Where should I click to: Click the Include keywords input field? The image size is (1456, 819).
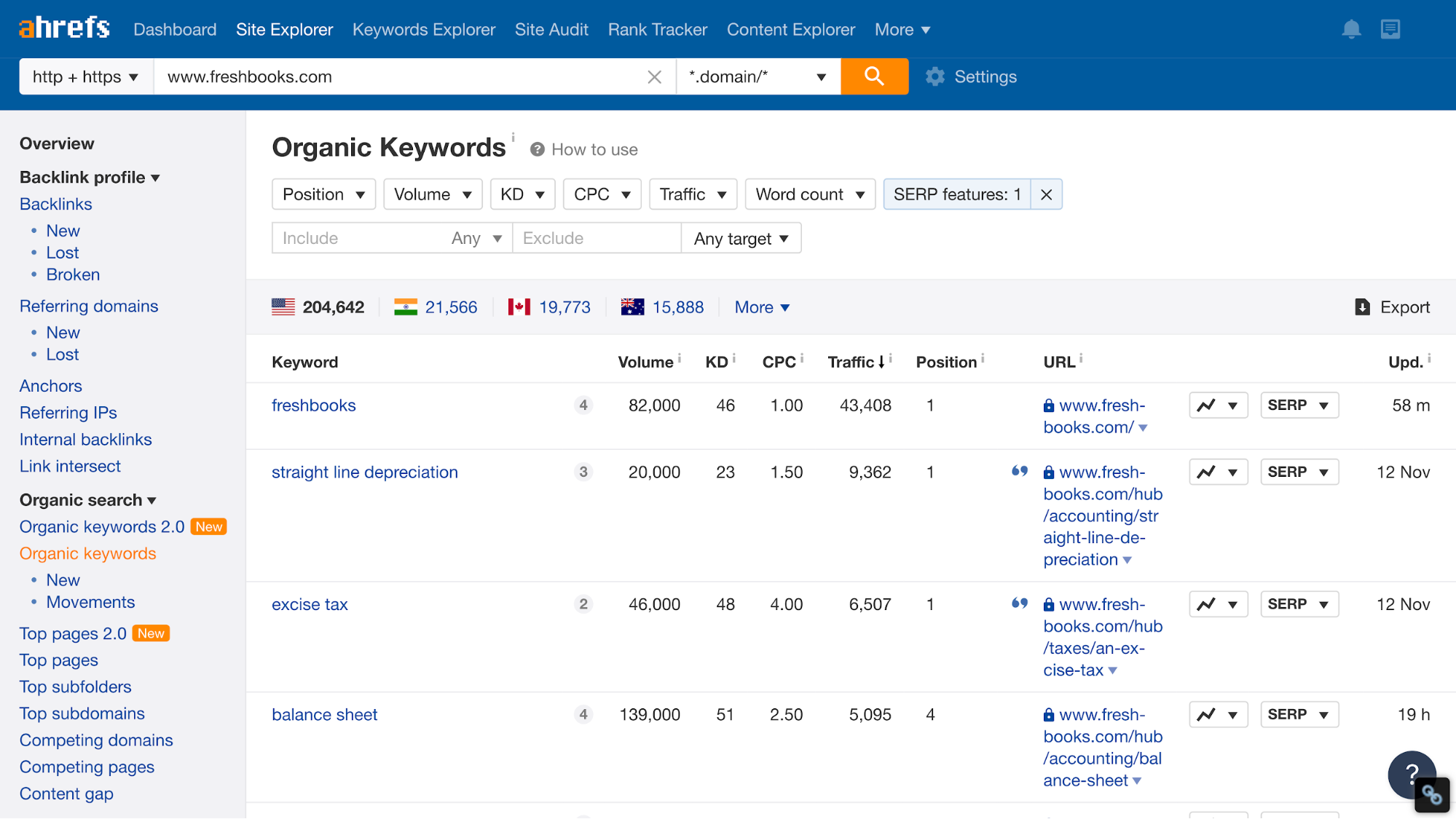[x=359, y=238]
